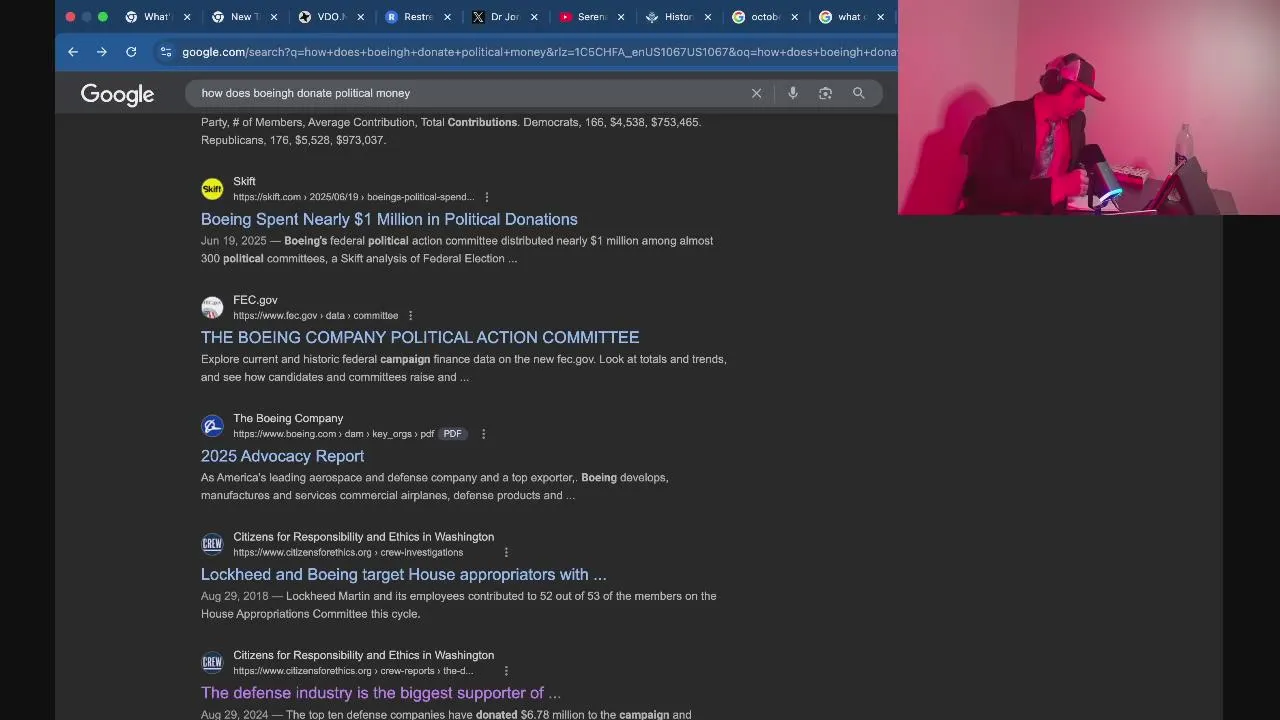Open THE BOEING COMPANY POLITICAL ACTION COMMITTEE link
This screenshot has width=1280, height=720.
pyautogui.click(x=420, y=338)
